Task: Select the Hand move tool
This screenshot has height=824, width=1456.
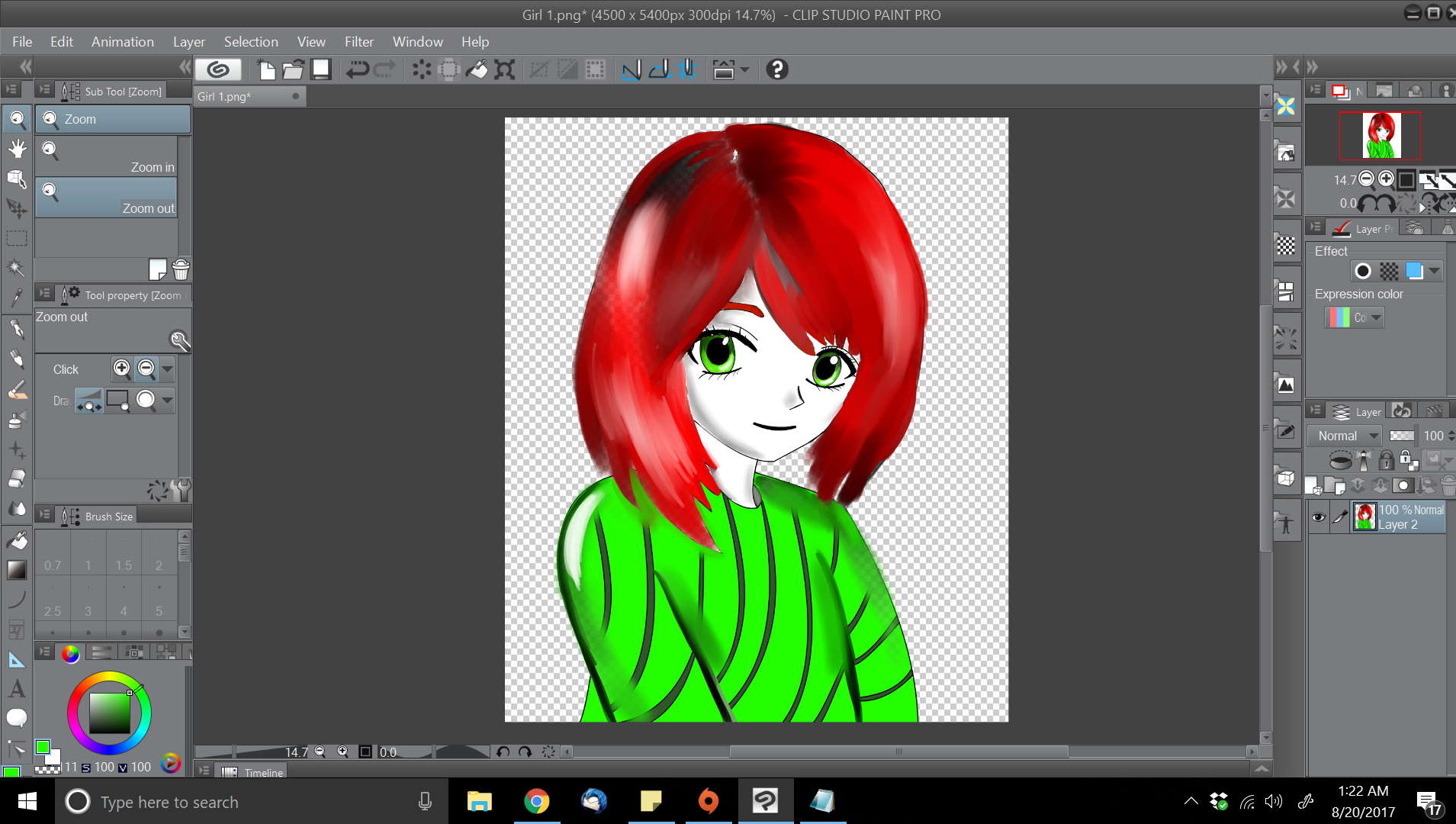Action: click(17, 149)
